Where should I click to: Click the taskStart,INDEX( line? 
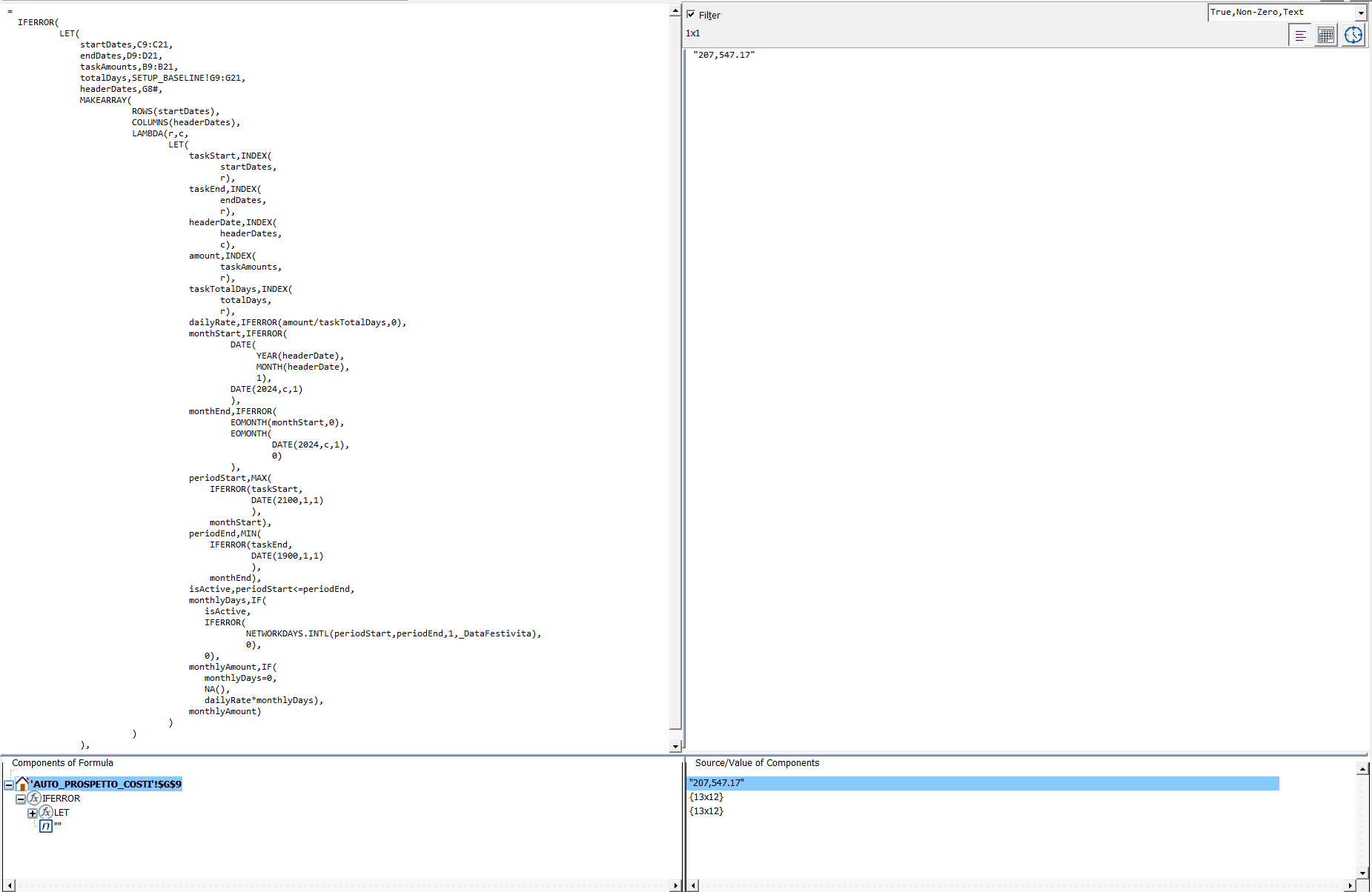tap(230, 156)
